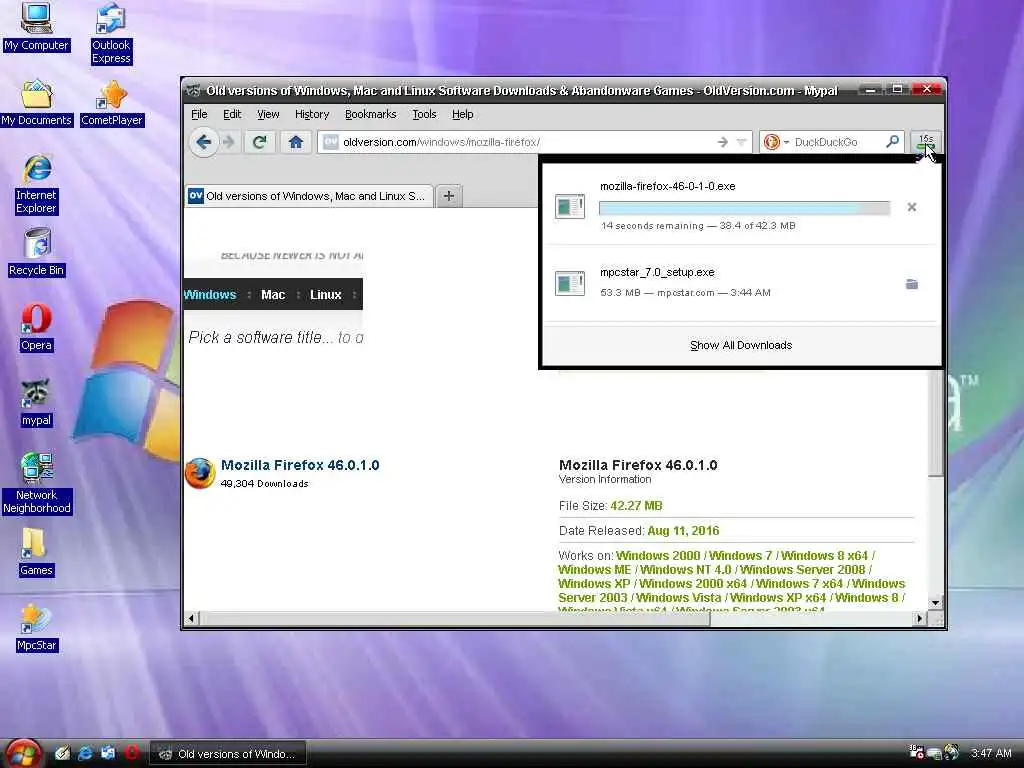This screenshot has height=768, width=1024.
Task: Click the mozilla-firefox-46-0-1-0.exe file icon
Action: (x=569, y=206)
